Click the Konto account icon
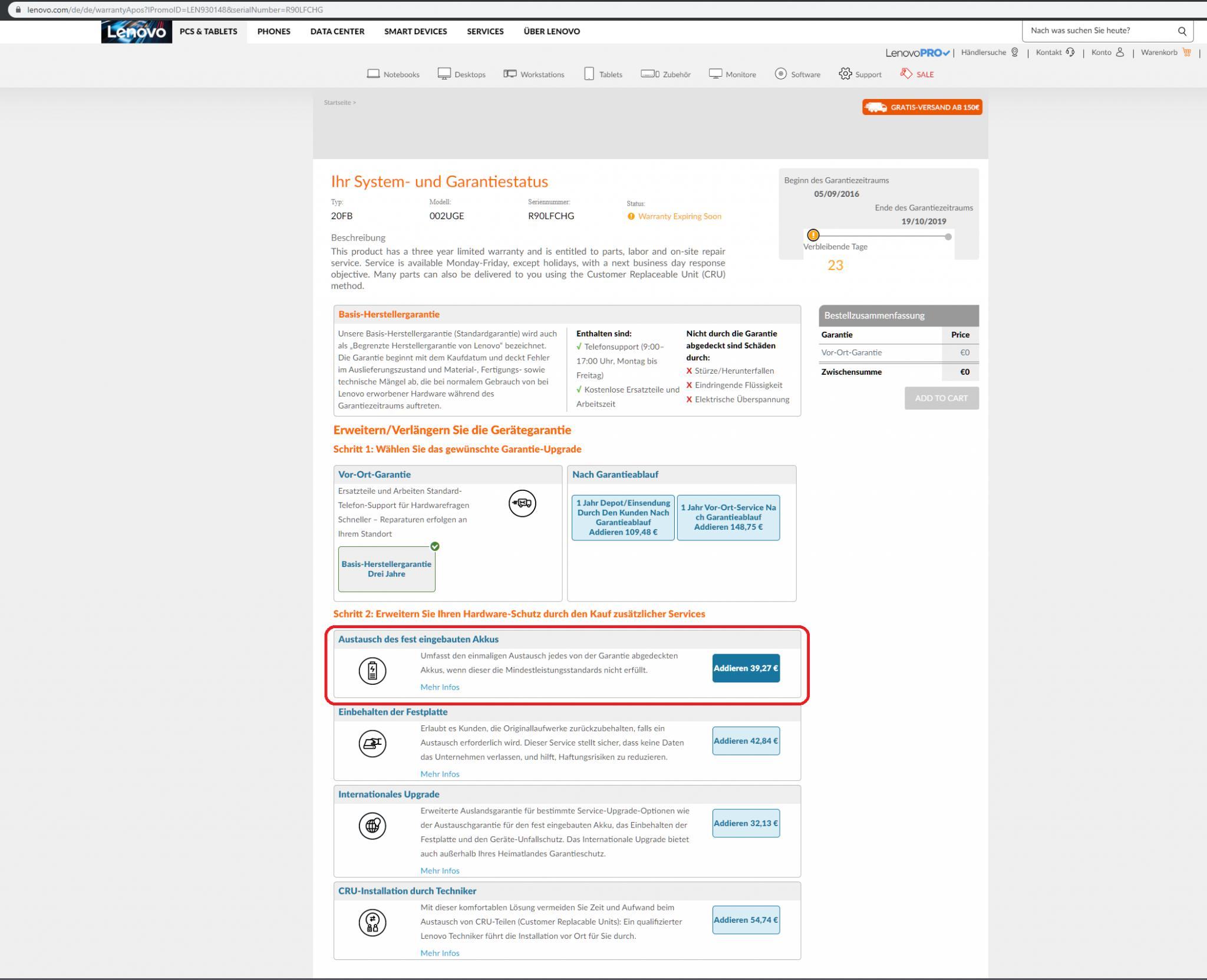Image resolution: width=1207 pixels, height=980 pixels. (1120, 52)
